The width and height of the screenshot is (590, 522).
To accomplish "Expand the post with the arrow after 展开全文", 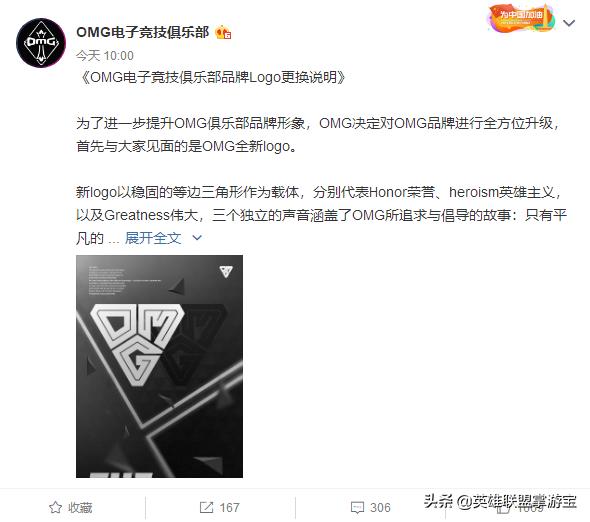I will tap(197, 238).
